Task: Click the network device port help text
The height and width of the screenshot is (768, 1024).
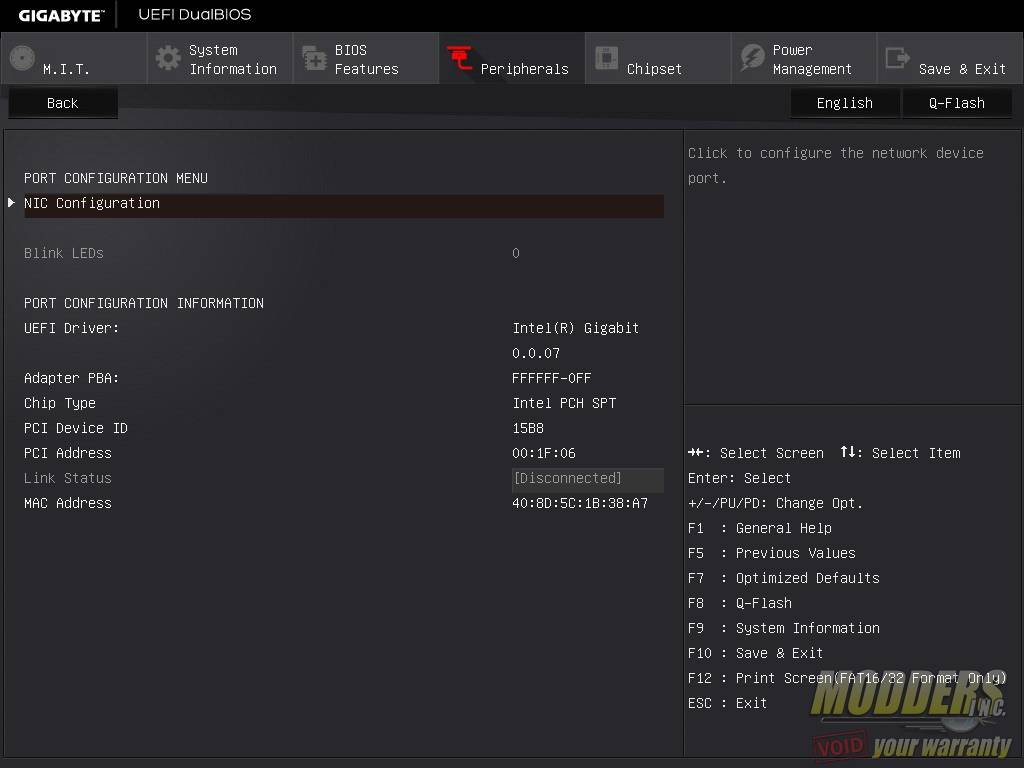Action: click(x=835, y=165)
